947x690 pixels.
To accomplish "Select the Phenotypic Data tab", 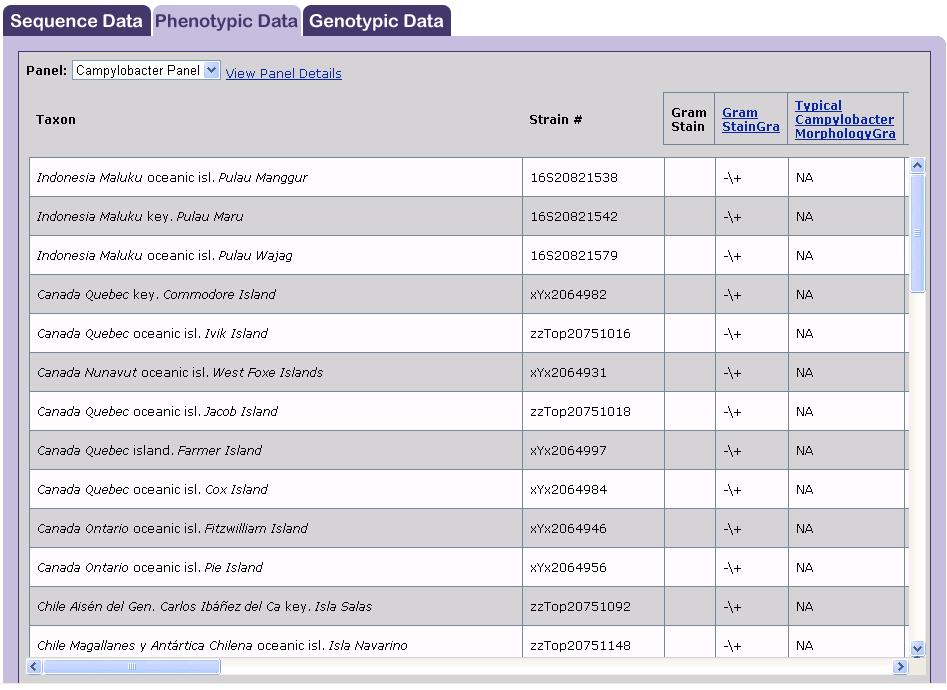I will 226,21.
